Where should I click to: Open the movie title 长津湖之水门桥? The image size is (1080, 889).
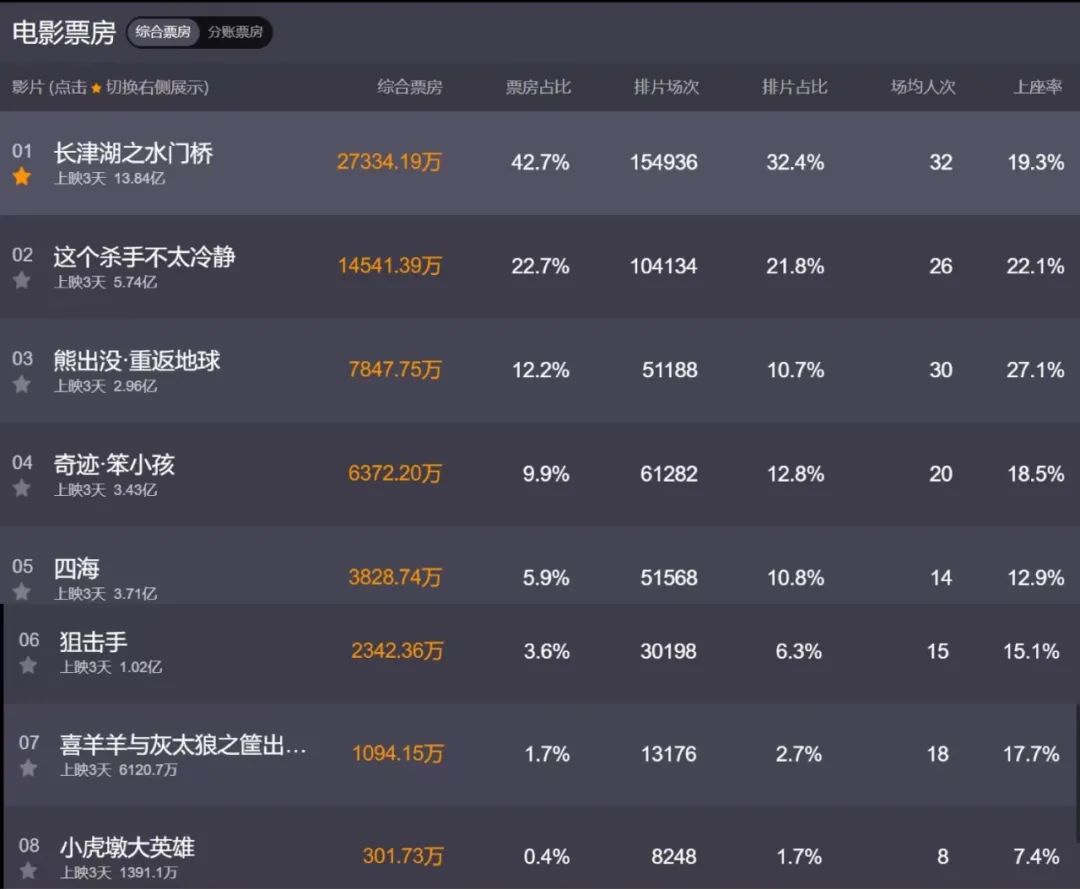click(x=133, y=153)
